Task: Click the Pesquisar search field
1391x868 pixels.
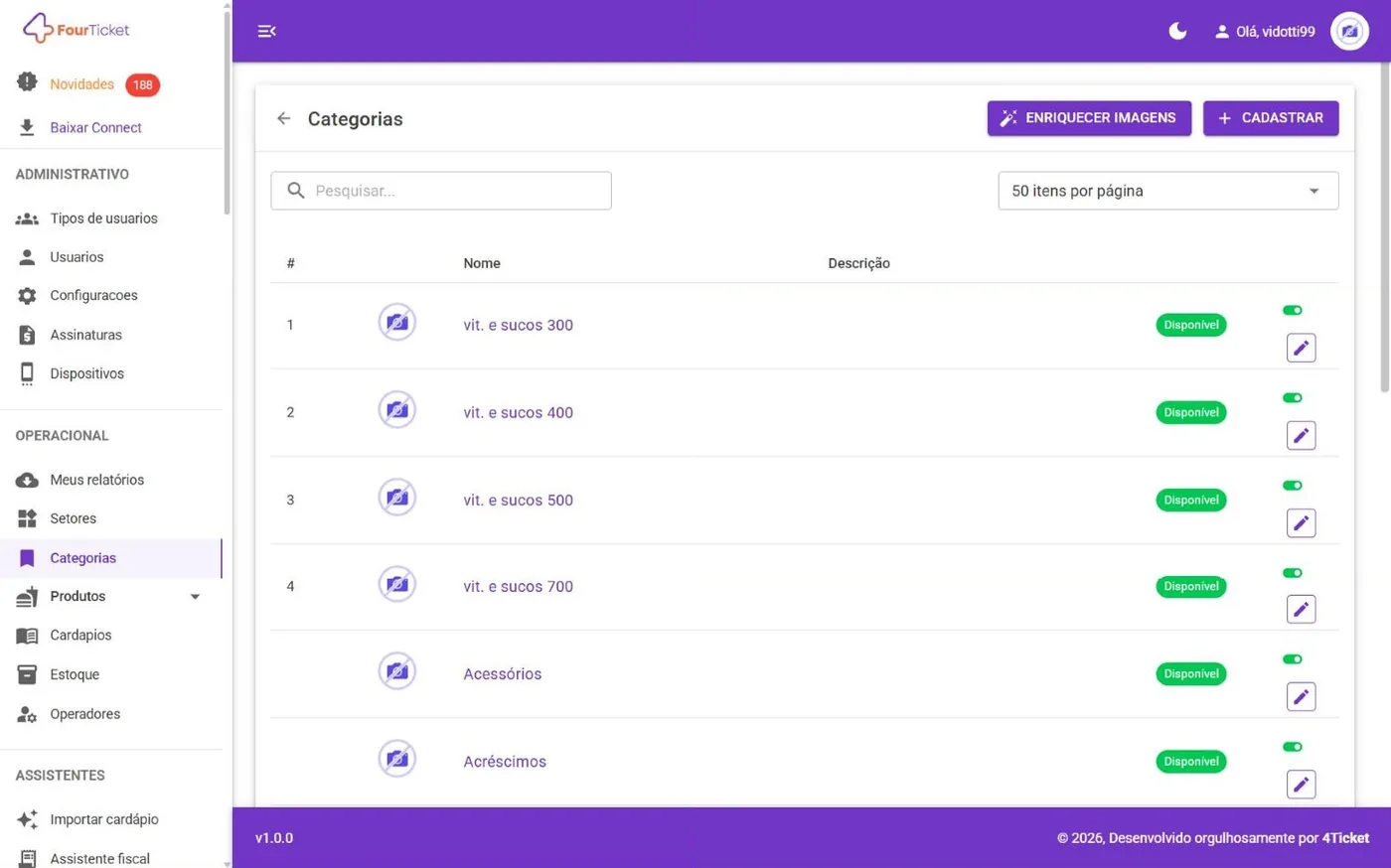Action: click(x=441, y=191)
